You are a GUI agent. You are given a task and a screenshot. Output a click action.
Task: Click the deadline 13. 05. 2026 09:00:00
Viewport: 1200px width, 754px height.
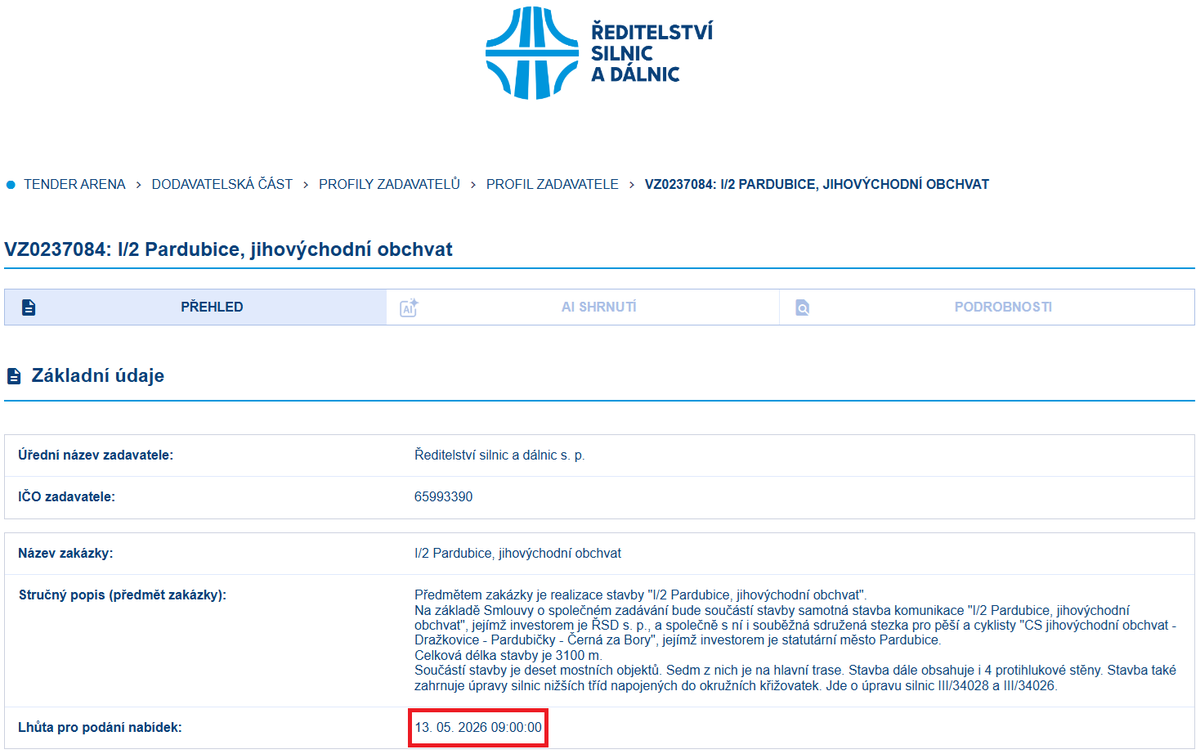[x=478, y=728]
